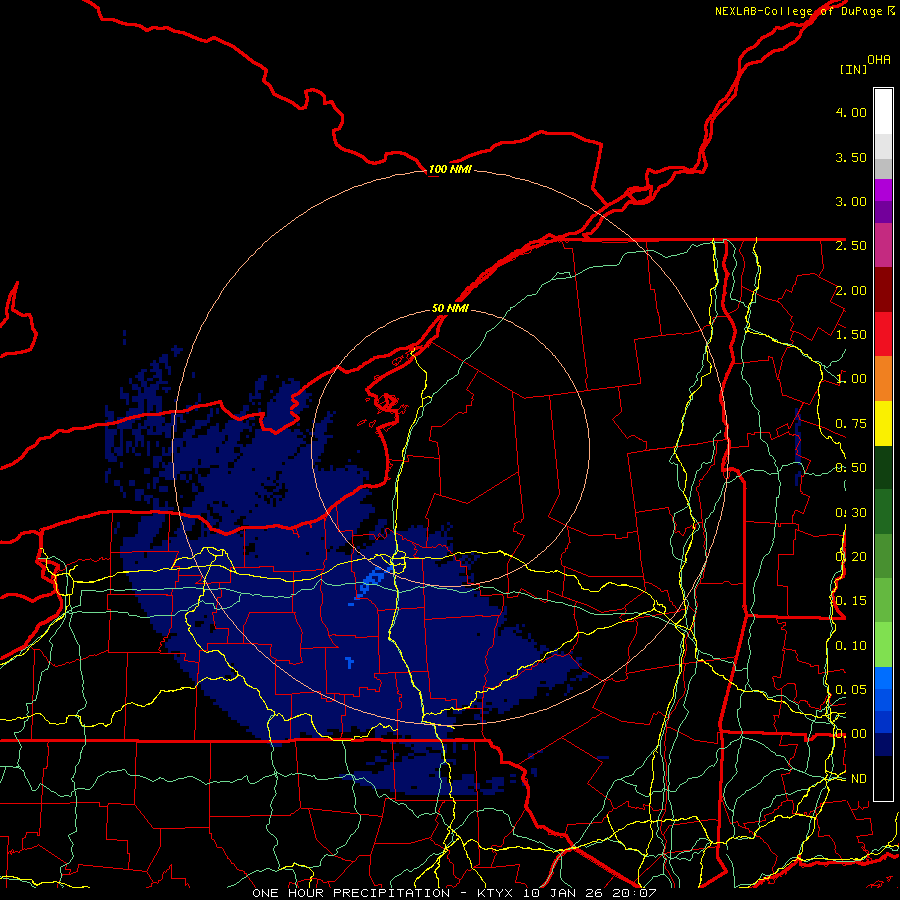The image size is (900, 900).
Task: Click the darkest green 0.50 legend swatch
Action: (883, 467)
